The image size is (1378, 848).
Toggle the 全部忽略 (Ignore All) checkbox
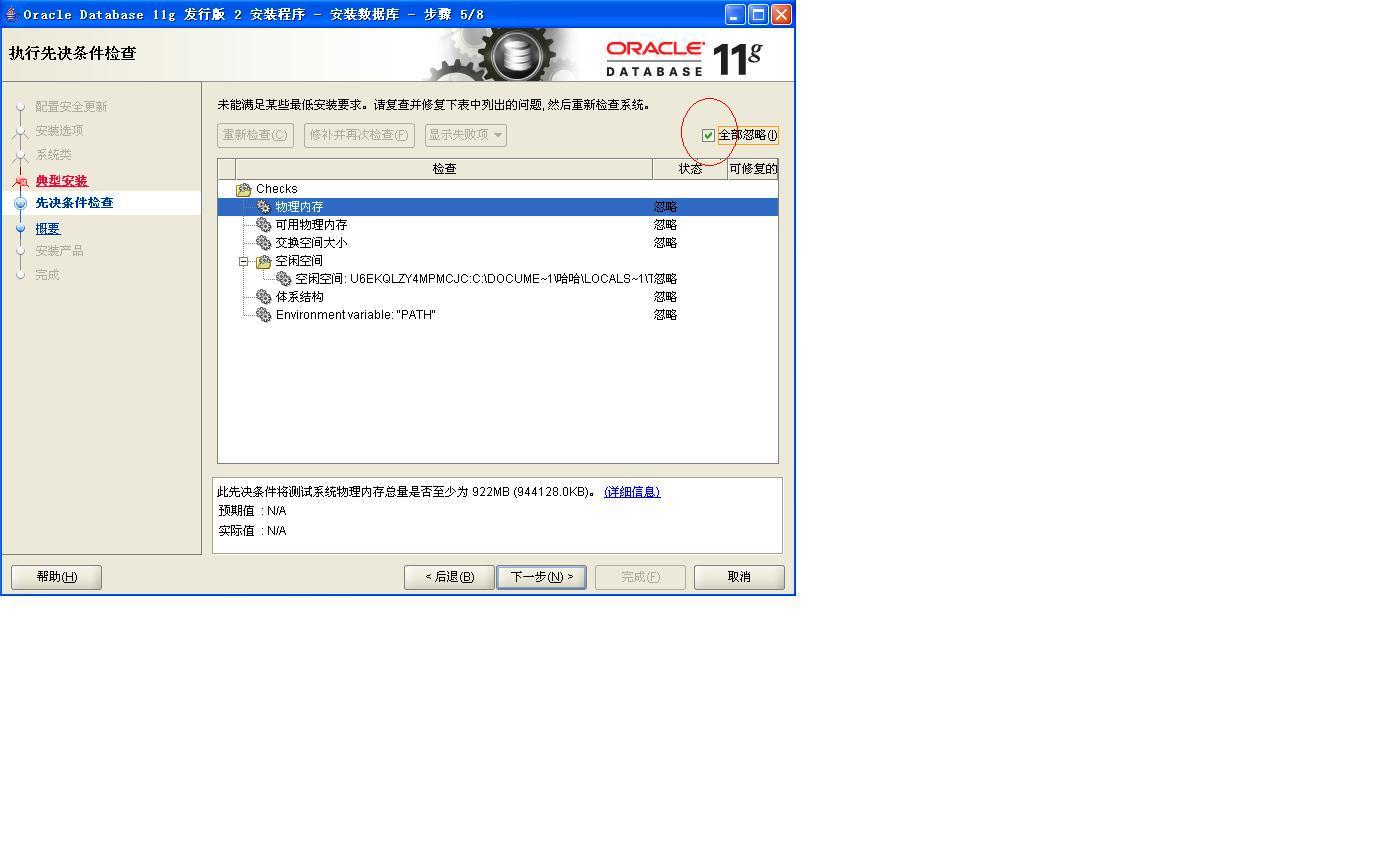pos(709,135)
